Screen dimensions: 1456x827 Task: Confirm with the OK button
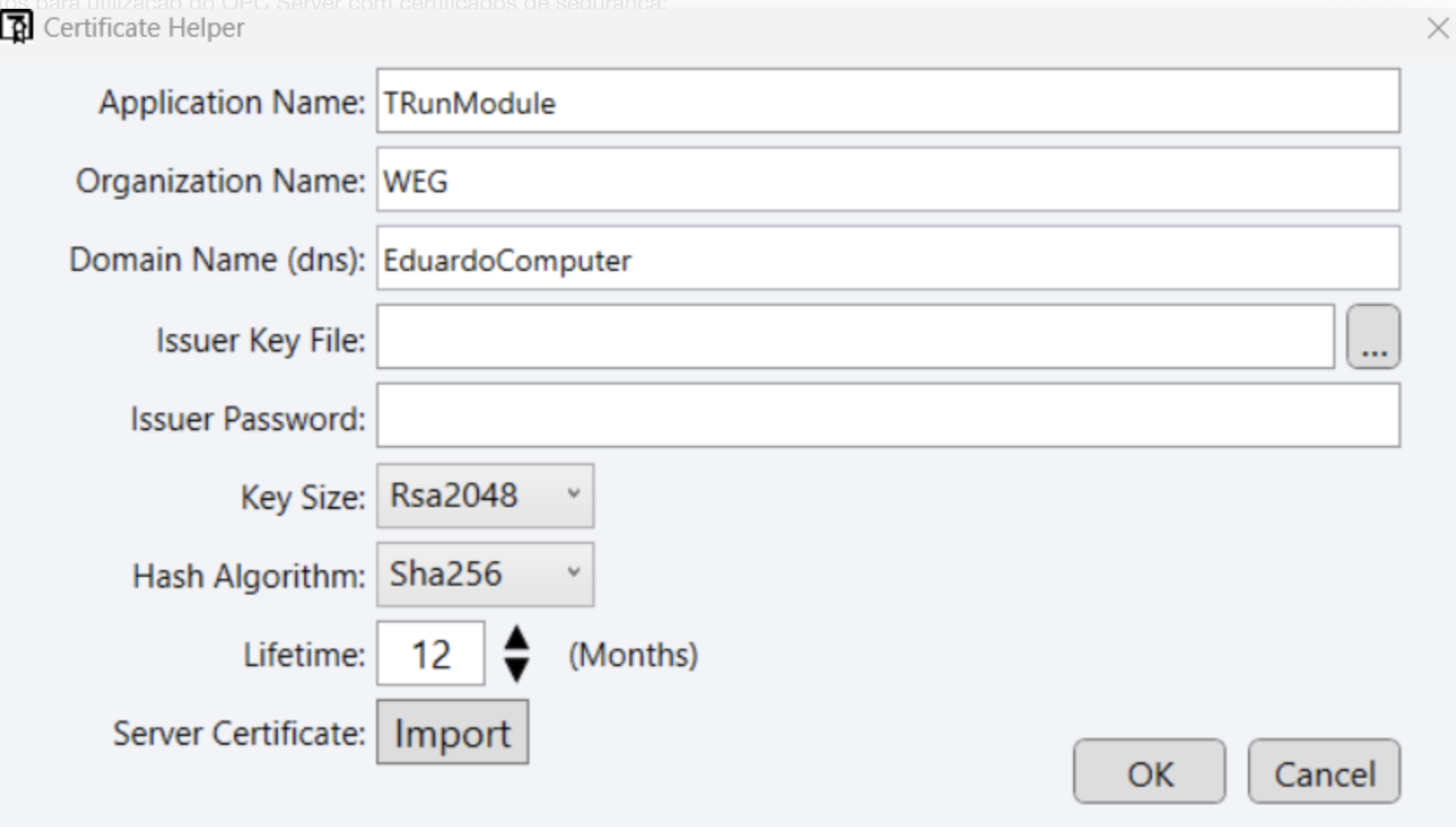point(1149,771)
